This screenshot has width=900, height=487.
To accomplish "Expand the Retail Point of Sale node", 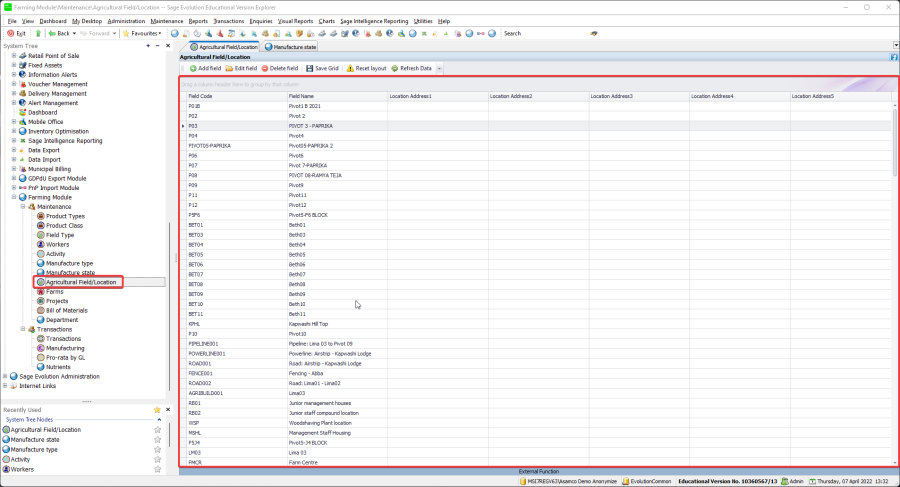I will [x=14, y=55].
